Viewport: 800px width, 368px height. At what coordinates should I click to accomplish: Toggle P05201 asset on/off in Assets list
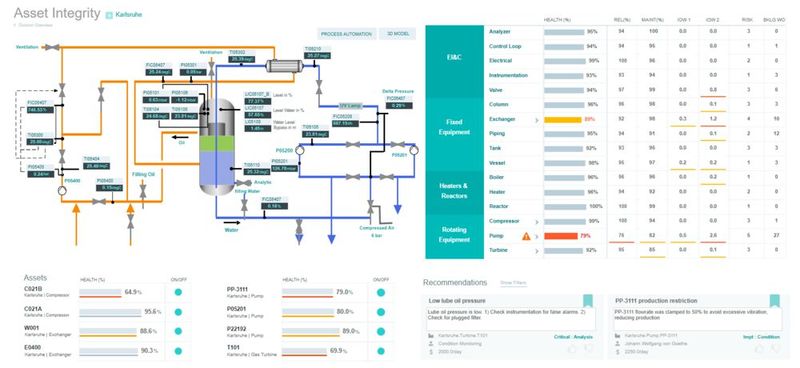381,312
